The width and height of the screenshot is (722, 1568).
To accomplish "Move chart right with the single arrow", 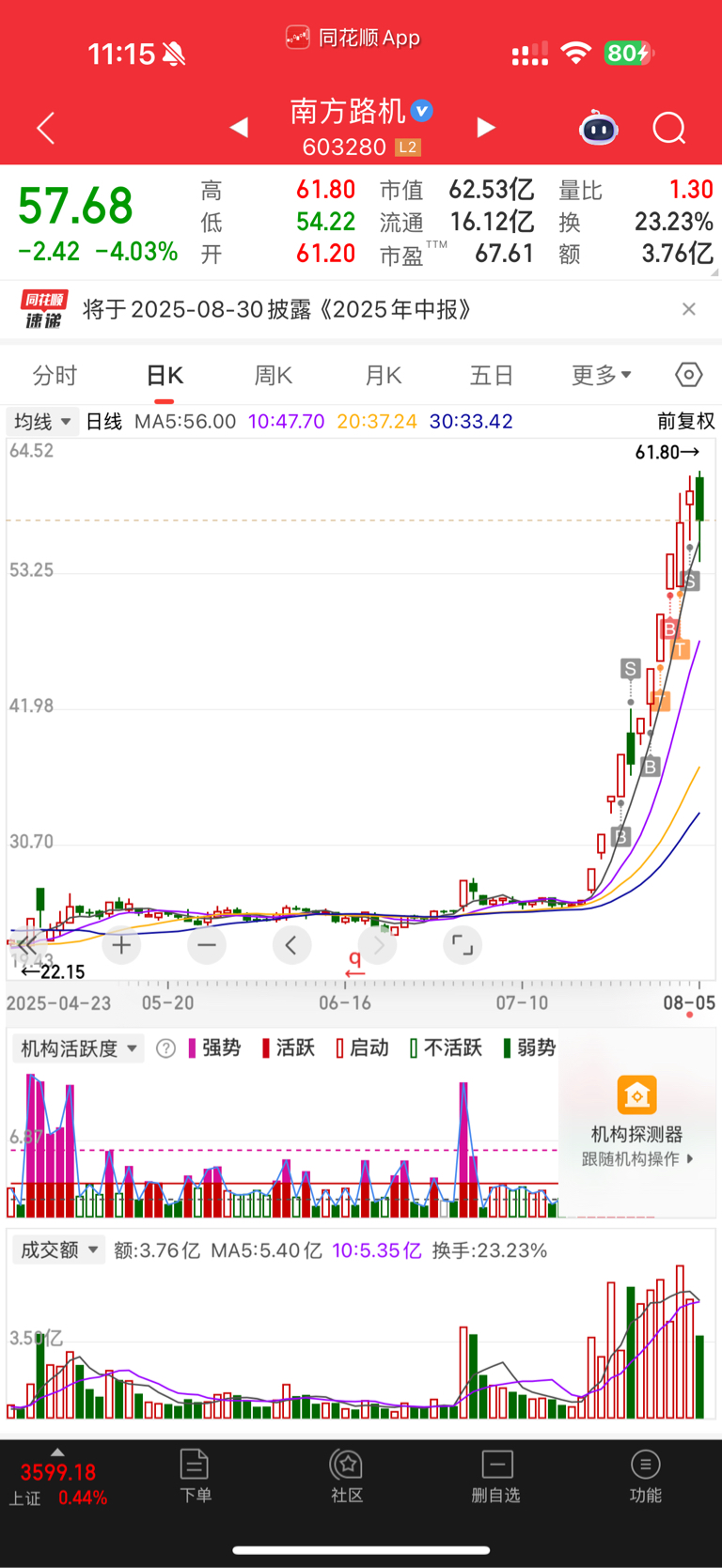I will [378, 945].
